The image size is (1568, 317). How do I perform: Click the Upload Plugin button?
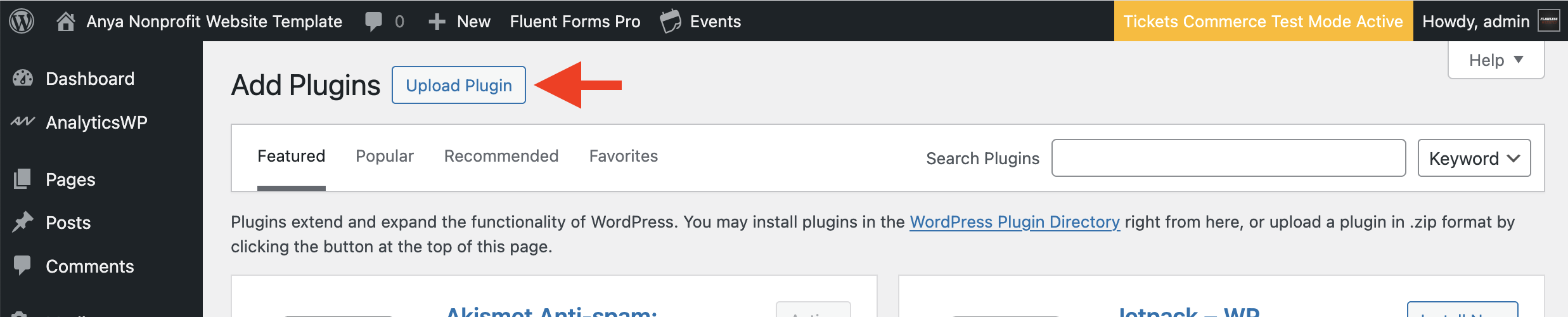[458, 85]
